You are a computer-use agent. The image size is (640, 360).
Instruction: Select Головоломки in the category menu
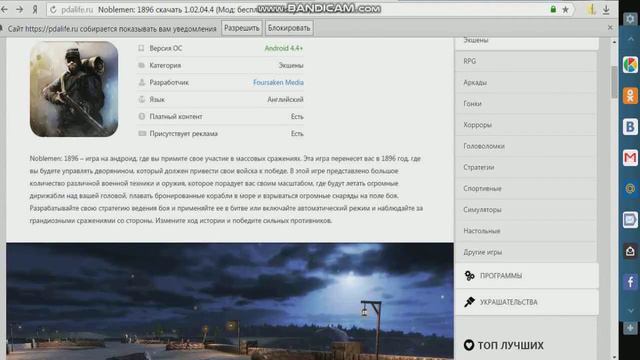527,146
